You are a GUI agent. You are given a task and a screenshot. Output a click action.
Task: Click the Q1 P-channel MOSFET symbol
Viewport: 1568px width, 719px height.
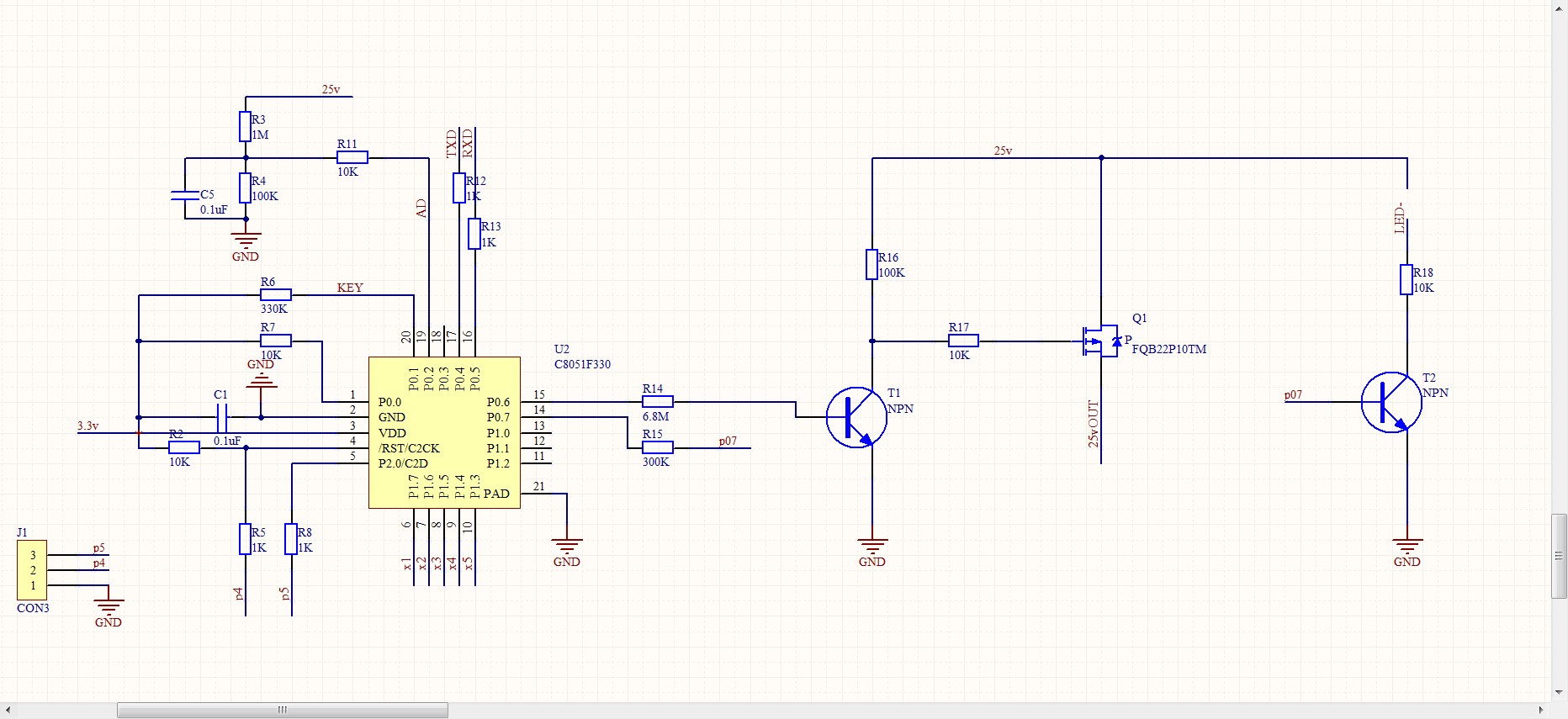(x=1100, y=341)
